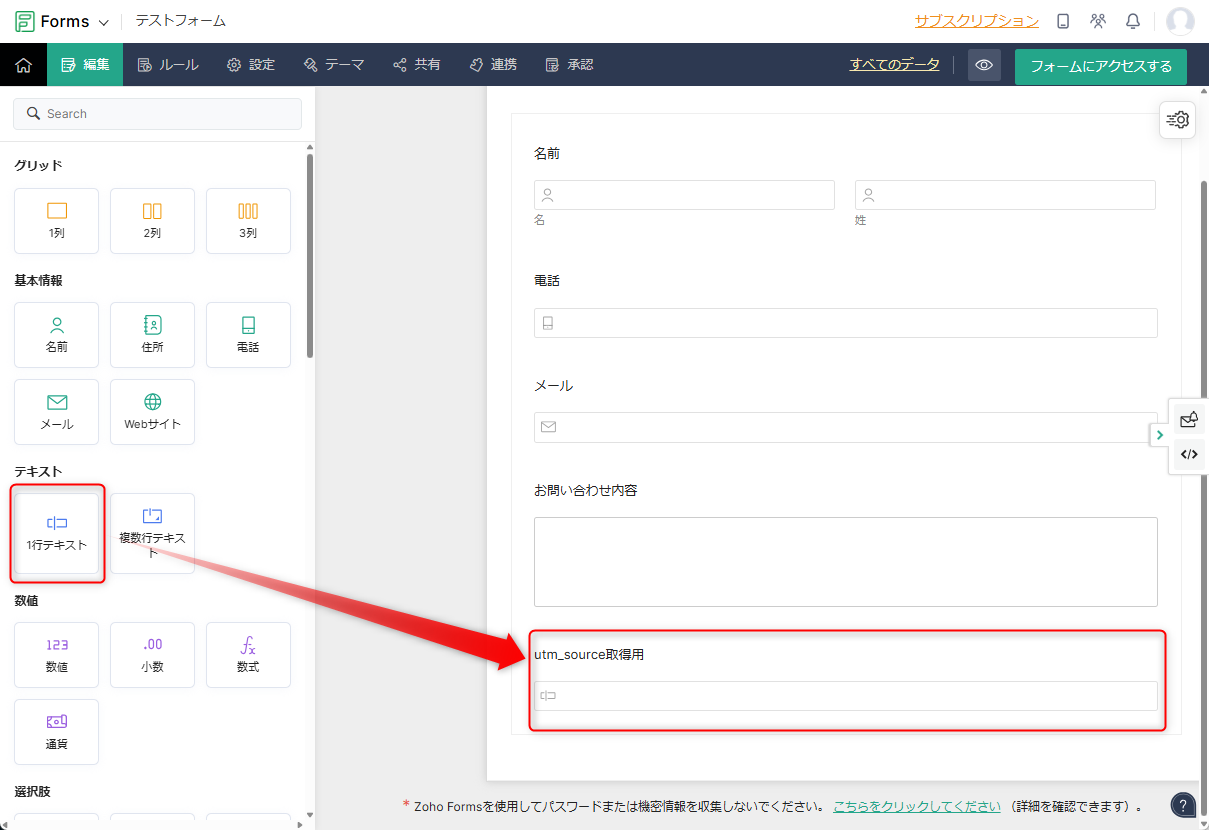Open form settings gear panel
This screenshot has height=830, width=1209.
click(x=1177, y=120)
